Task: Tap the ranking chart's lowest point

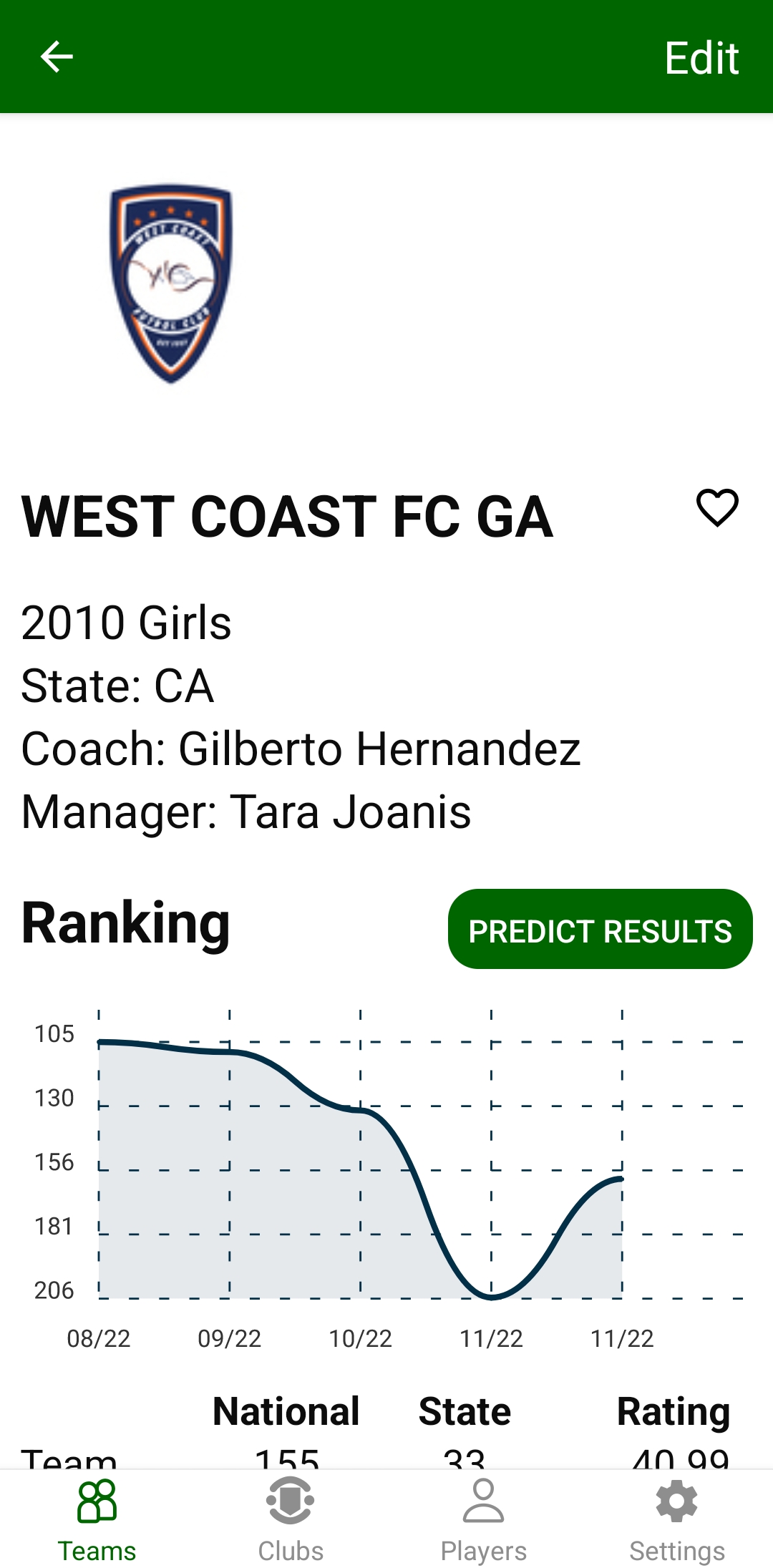Action: point(492,1297)
